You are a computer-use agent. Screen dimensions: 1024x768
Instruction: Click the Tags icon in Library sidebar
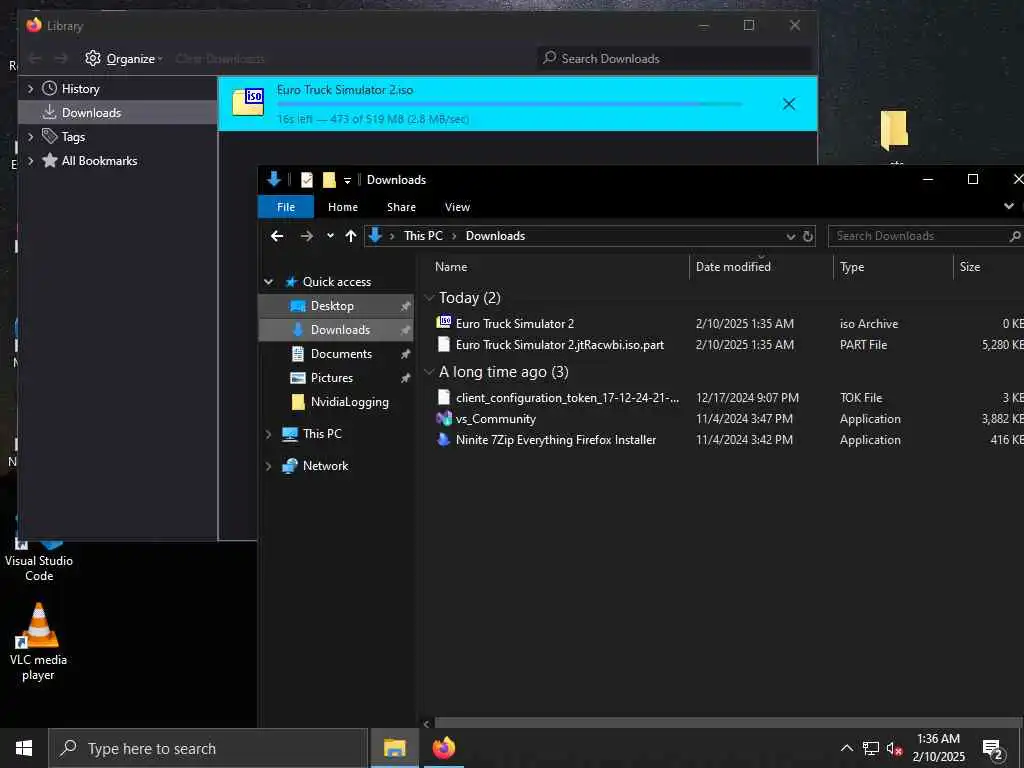[50, 136]
